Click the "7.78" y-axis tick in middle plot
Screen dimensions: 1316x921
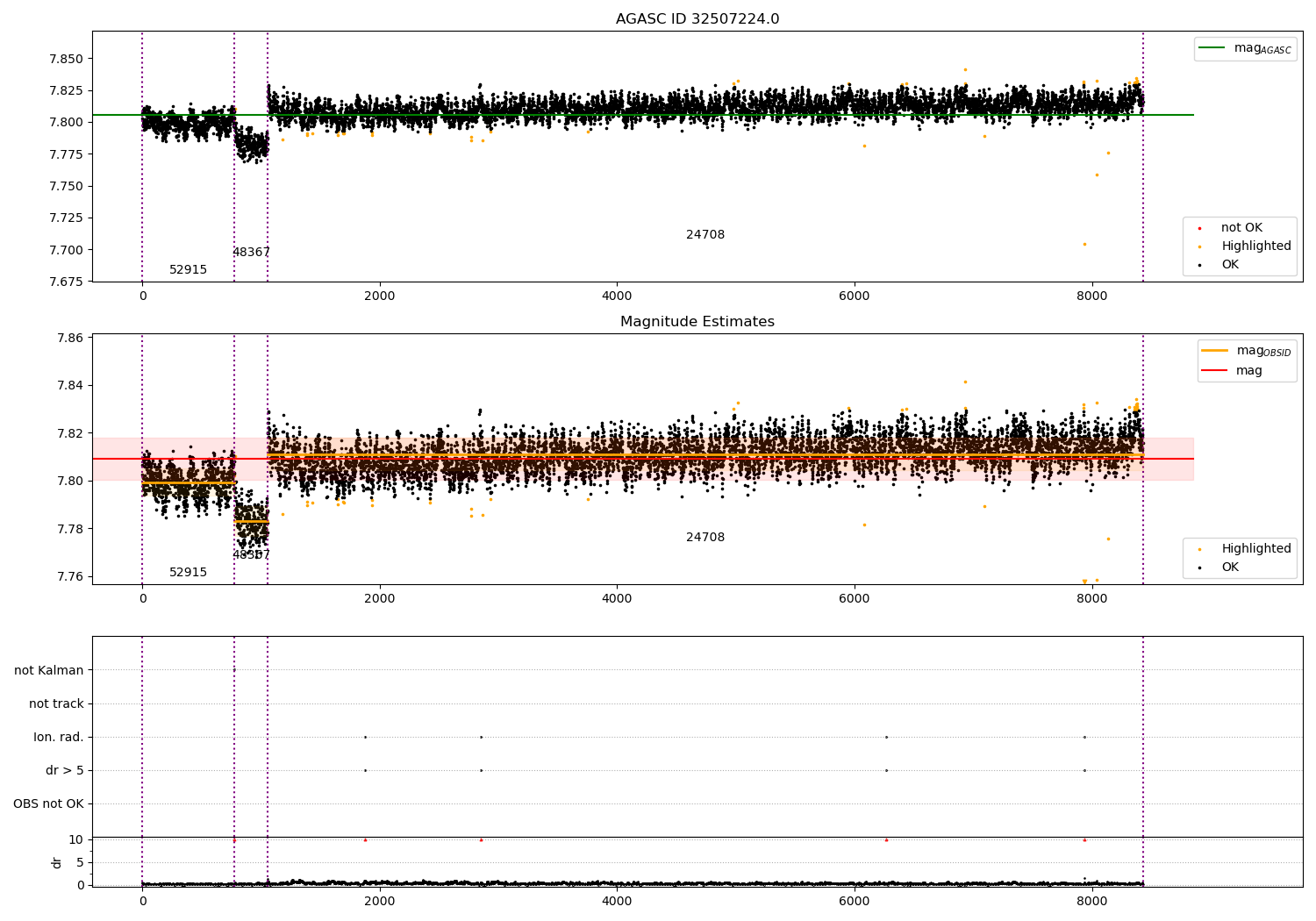pos(70,529)
